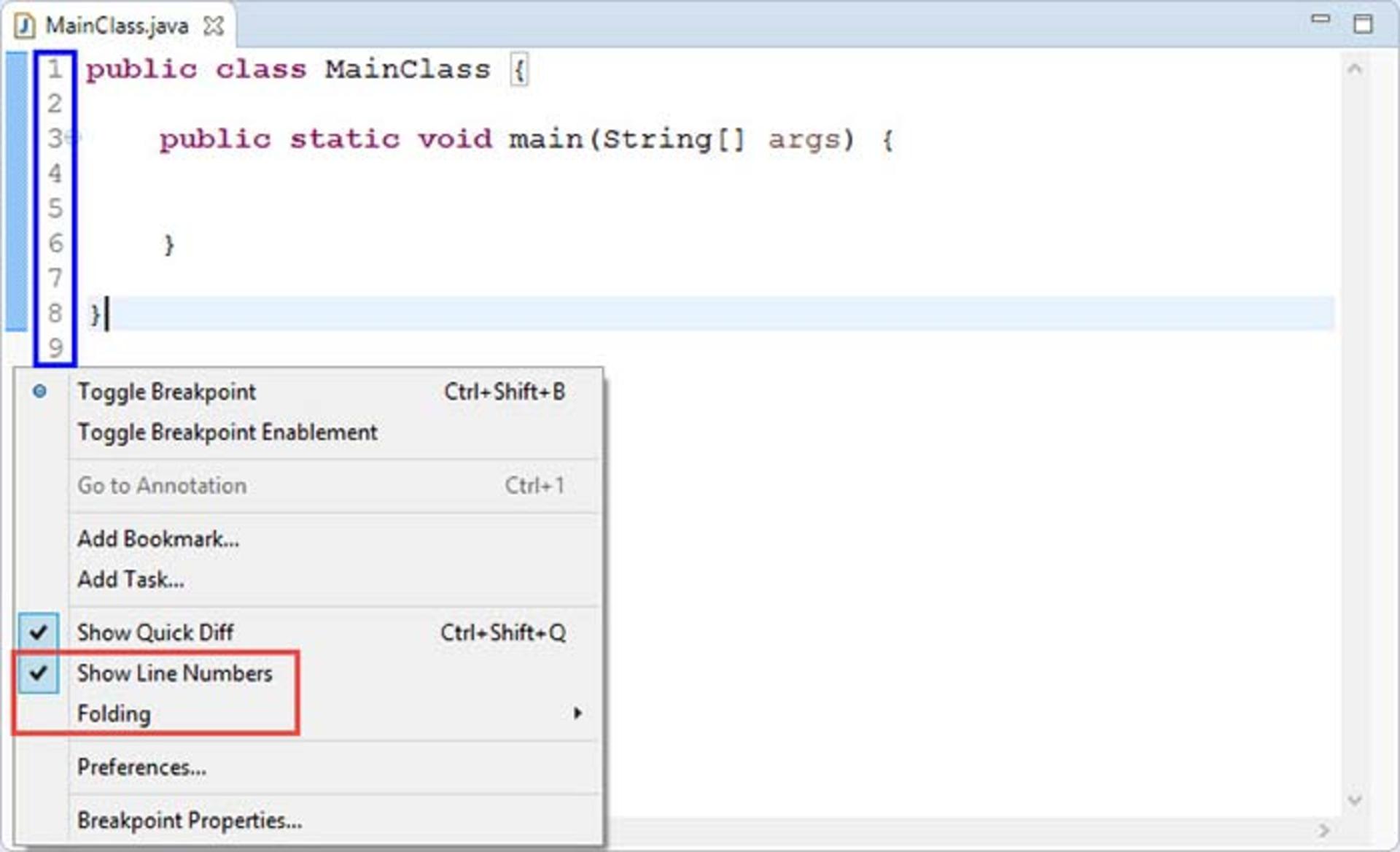Viewport: 1400px width, 852px height.
Task: Maximize the editor view
Action: [x=1363, y=23]
